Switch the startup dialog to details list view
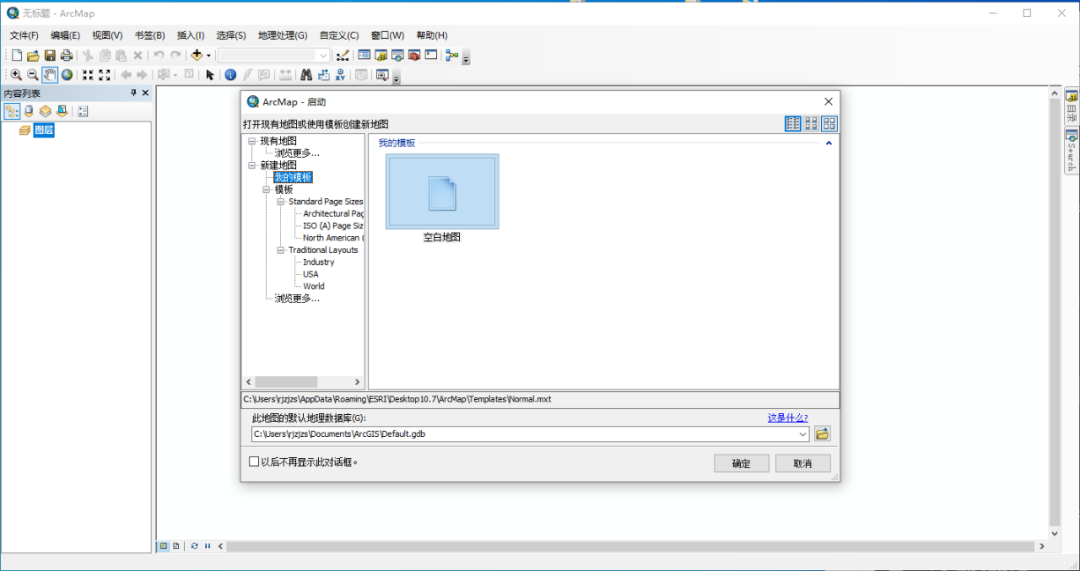This screenshot has height=571, width=1080. coord(793,123)
